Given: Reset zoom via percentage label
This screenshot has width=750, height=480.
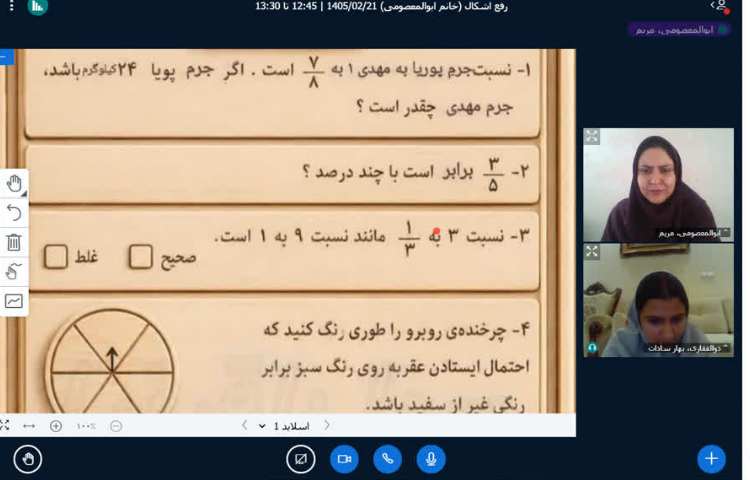Looking at the screenshot, I should (x=86, y=425).
